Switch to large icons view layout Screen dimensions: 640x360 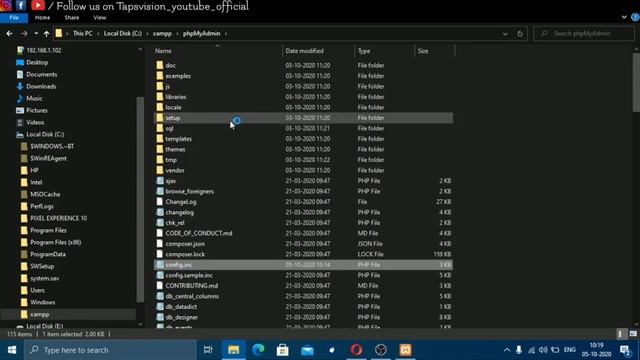[x=632, y=334]
